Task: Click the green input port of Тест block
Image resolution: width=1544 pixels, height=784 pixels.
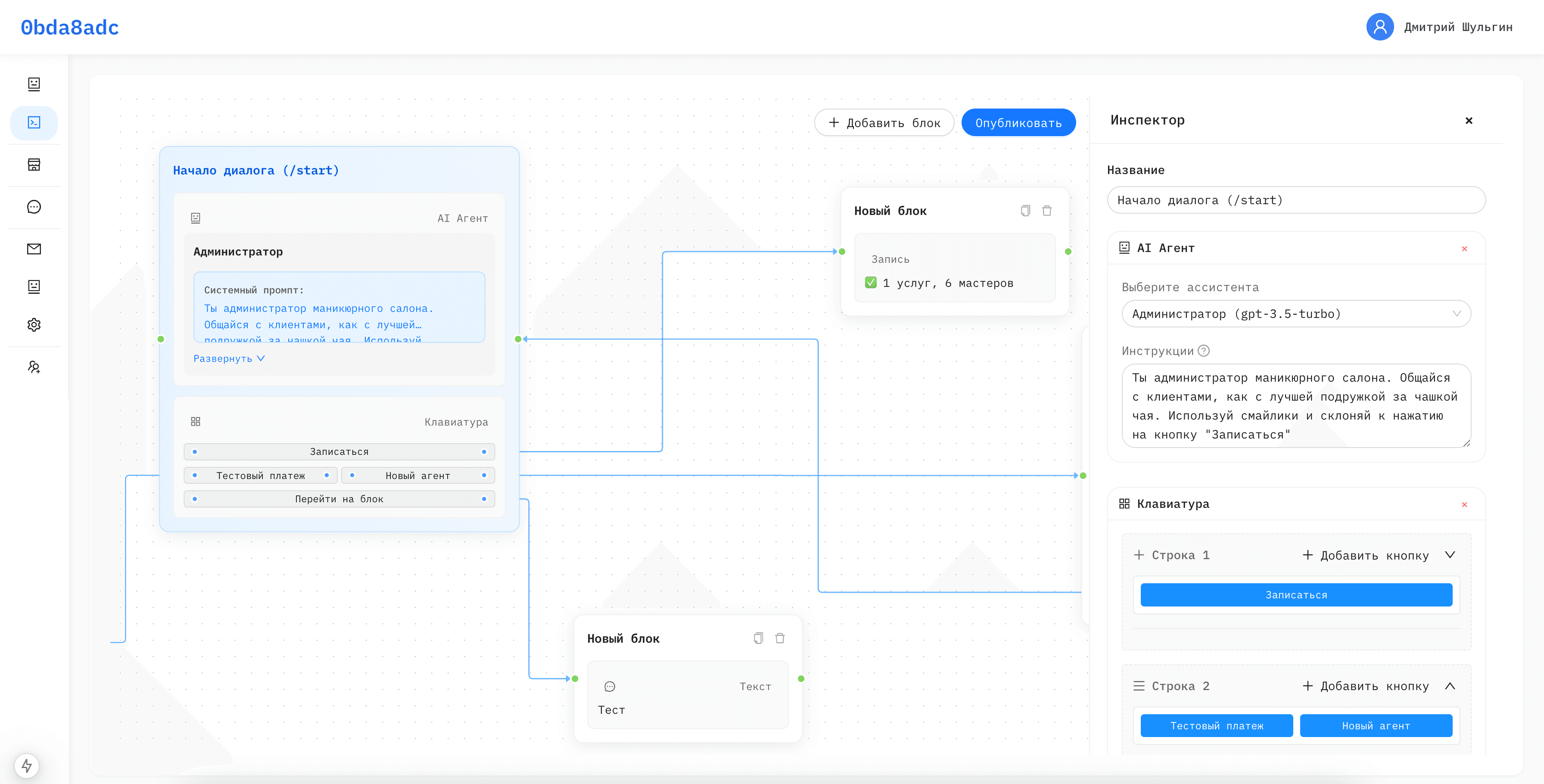Action: [x=575, y=678]
